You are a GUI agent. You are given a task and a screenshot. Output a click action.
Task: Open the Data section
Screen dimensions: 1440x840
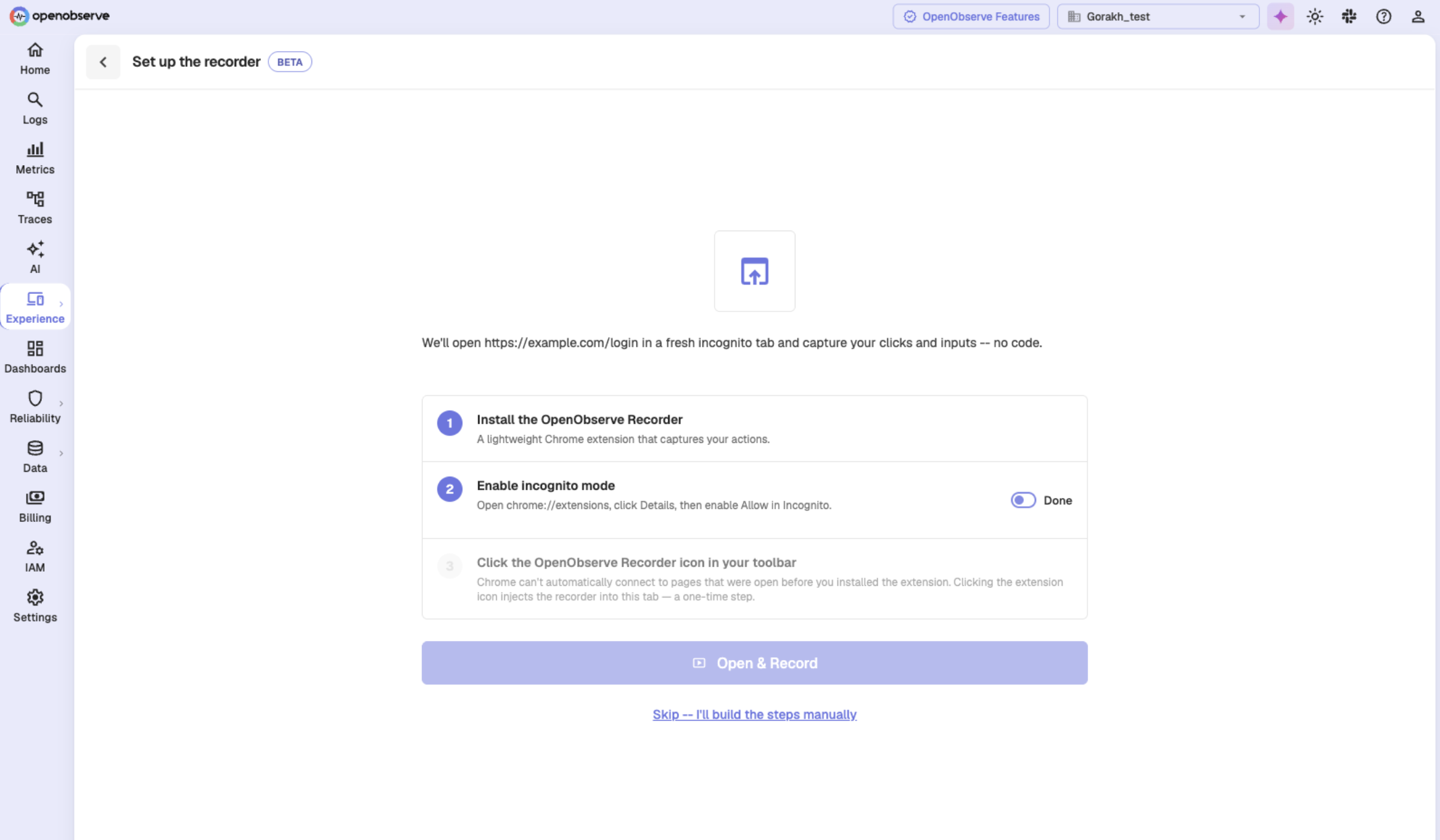35,457
